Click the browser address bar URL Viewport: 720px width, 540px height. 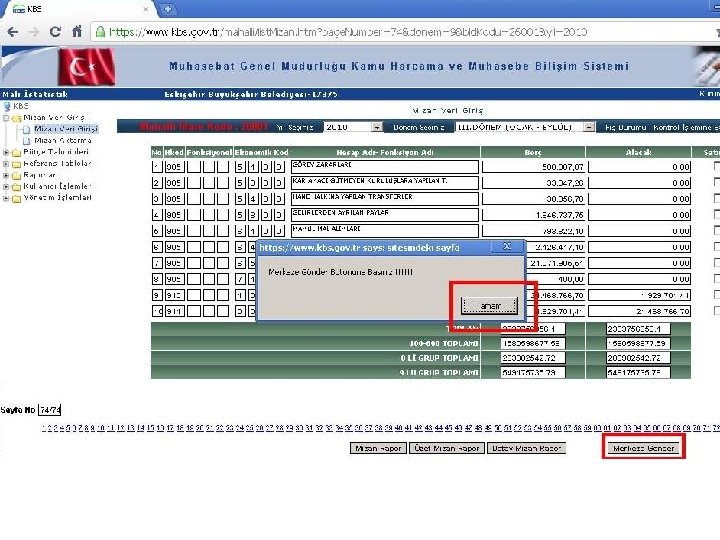[x=348, y=32]
